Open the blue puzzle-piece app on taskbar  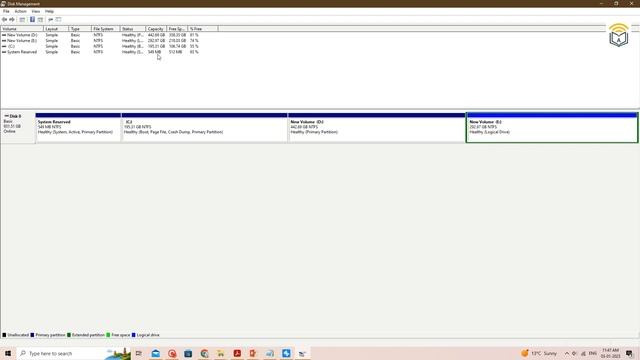click(286, 353)
